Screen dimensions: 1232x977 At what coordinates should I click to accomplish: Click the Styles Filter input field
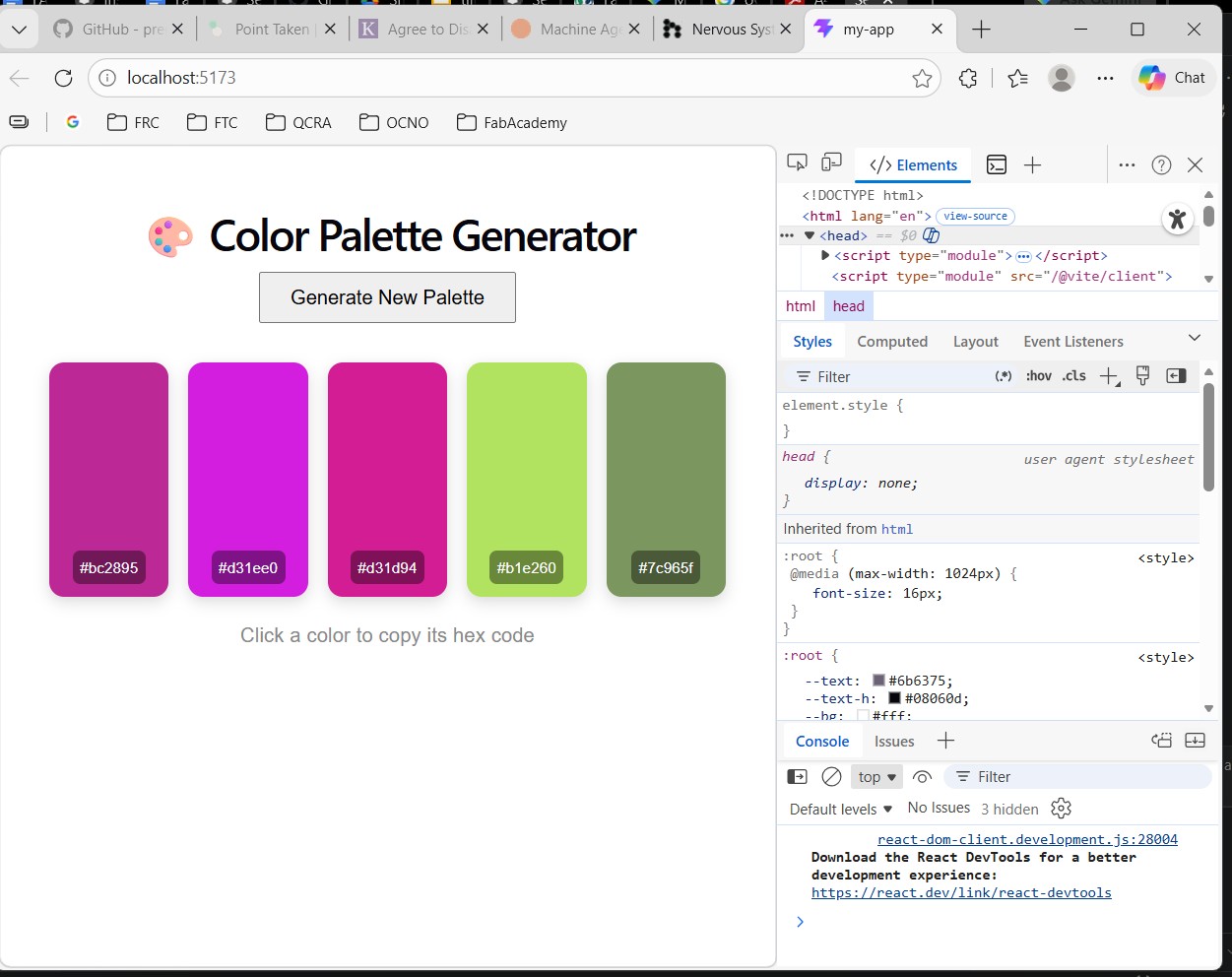click(886, 376)
